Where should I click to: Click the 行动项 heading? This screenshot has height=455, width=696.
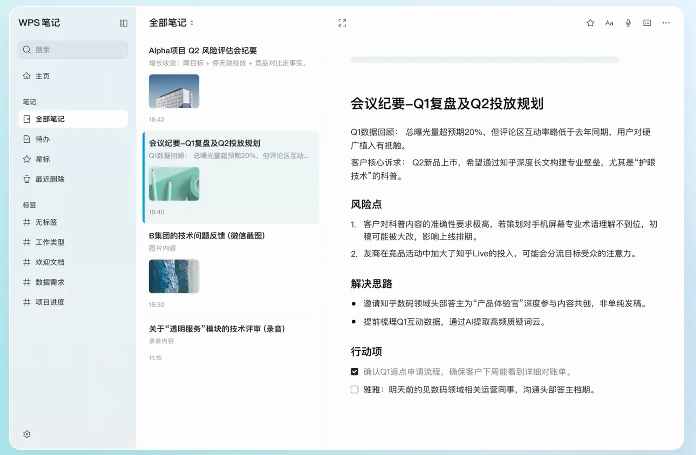point(366,352)
